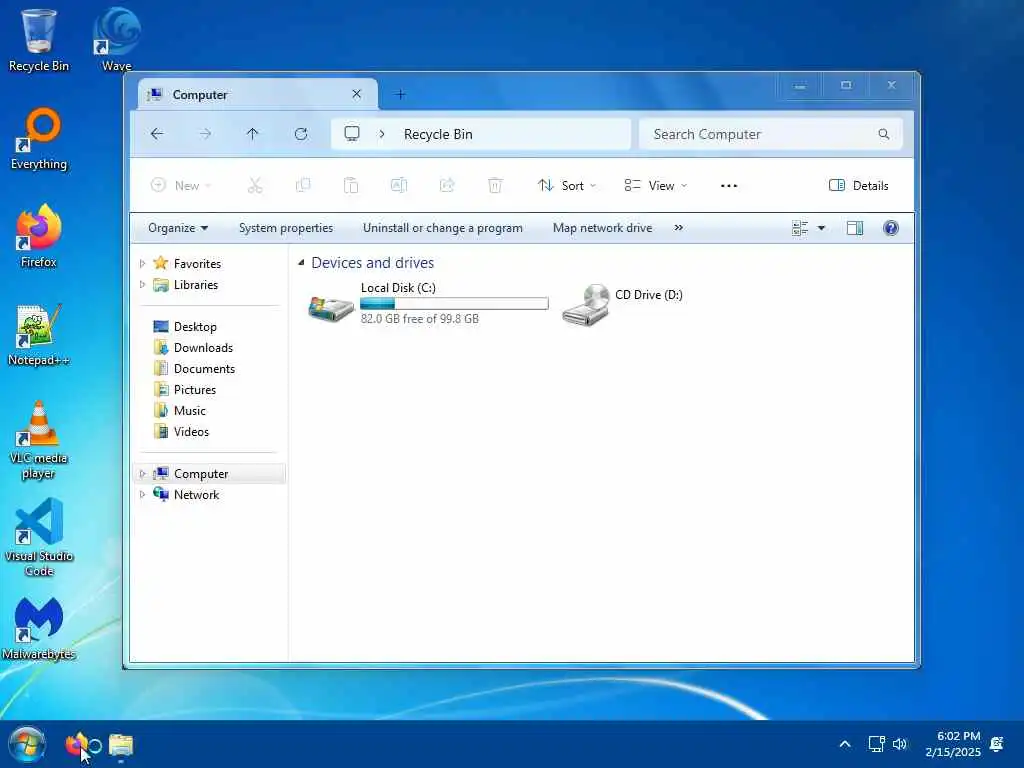Open Notepad++ desktop shortcut

tap(39, 334)
